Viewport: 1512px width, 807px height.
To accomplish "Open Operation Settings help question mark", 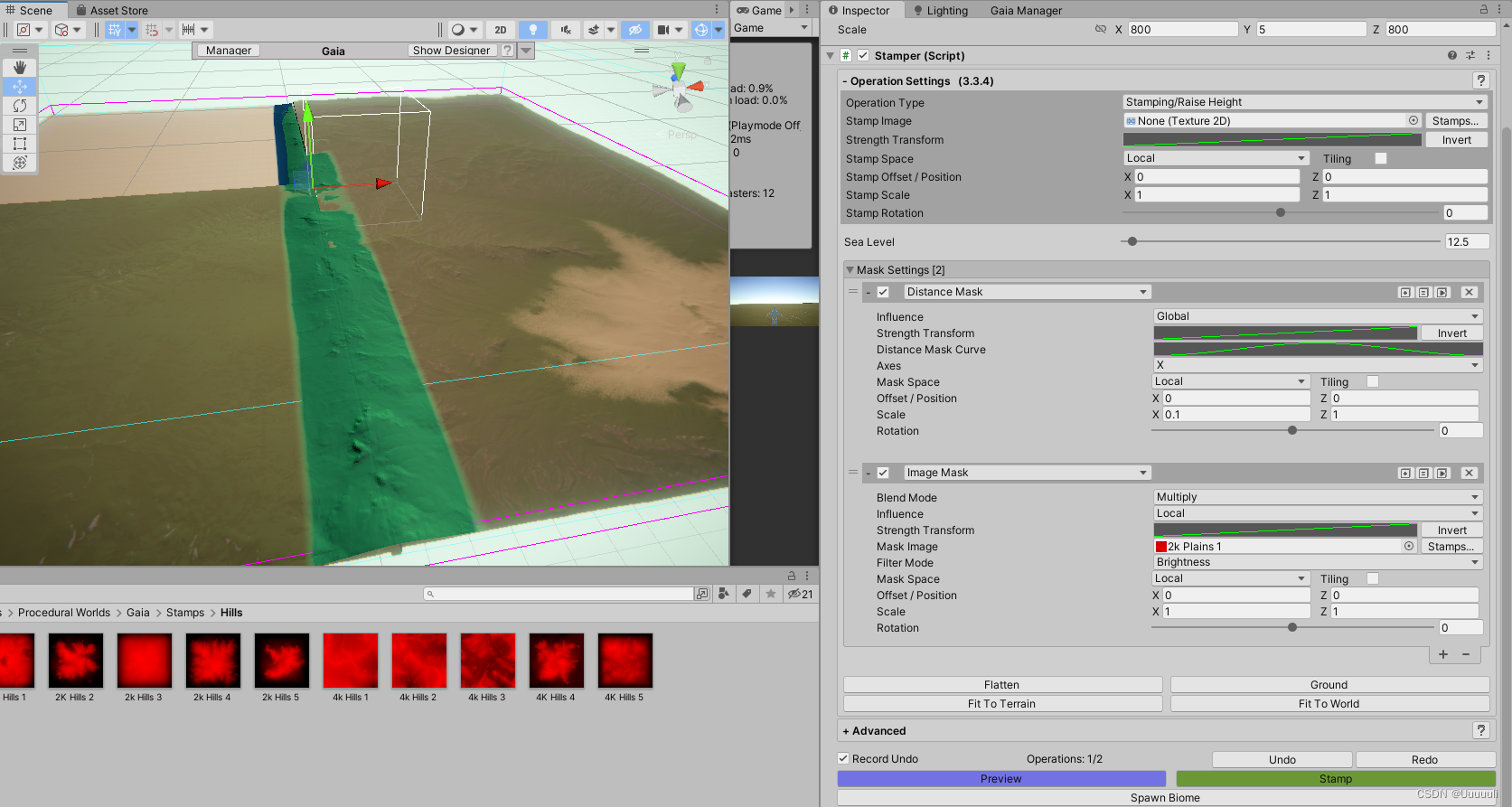I will pos(1481,80).
